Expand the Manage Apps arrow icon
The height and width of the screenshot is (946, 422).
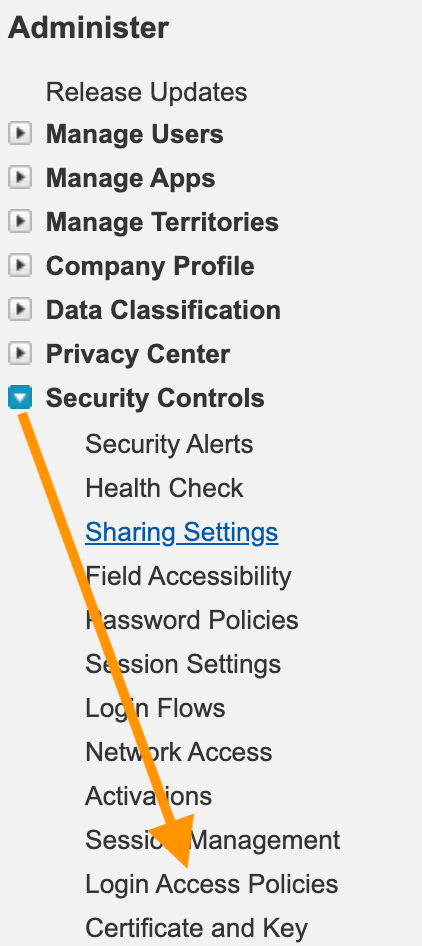click(x=20, y=177)
